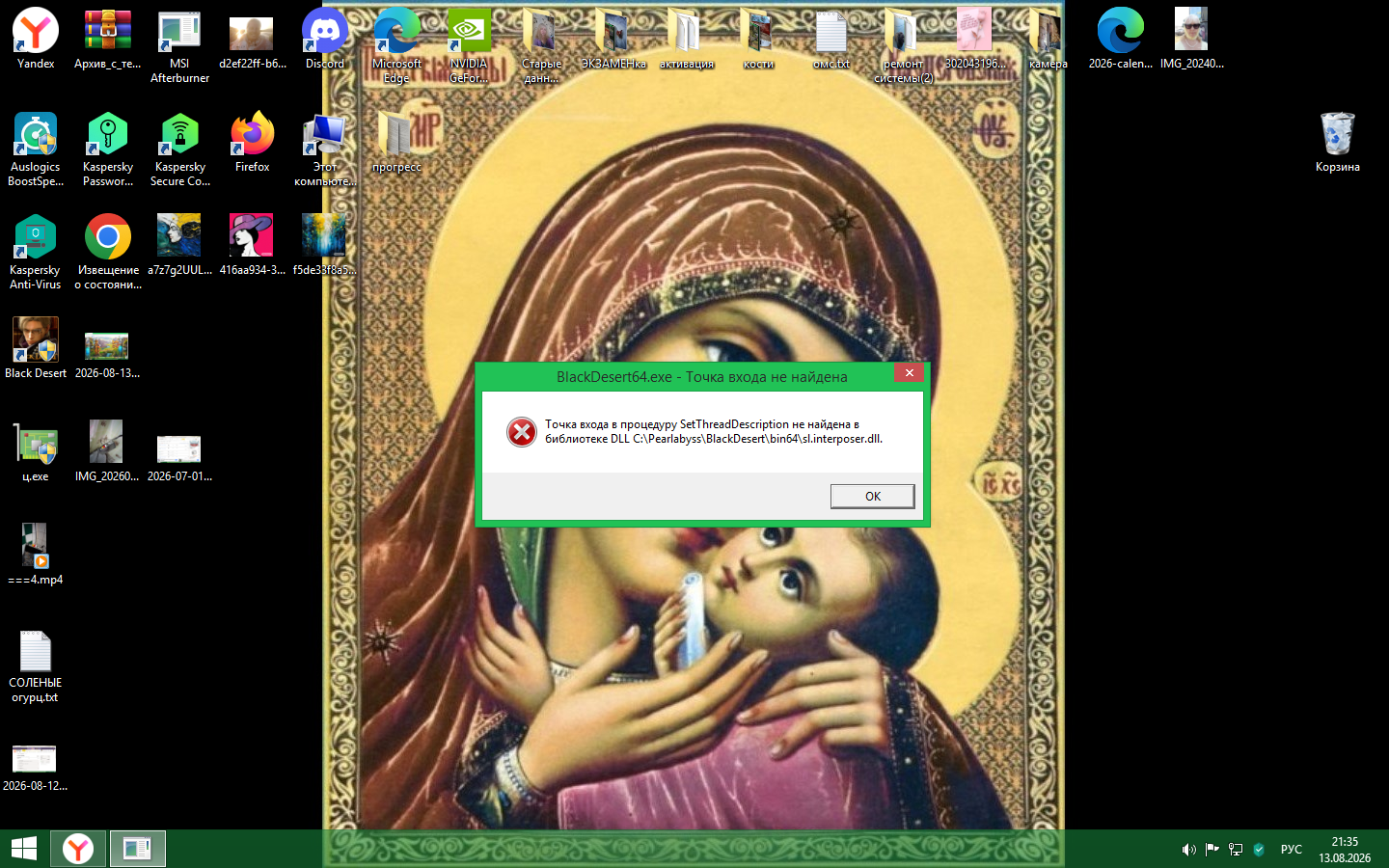Select the ЭКЗАМЕНка folder
The width and height of the screenshot is (1389, 868).
[x=613, y=40]
